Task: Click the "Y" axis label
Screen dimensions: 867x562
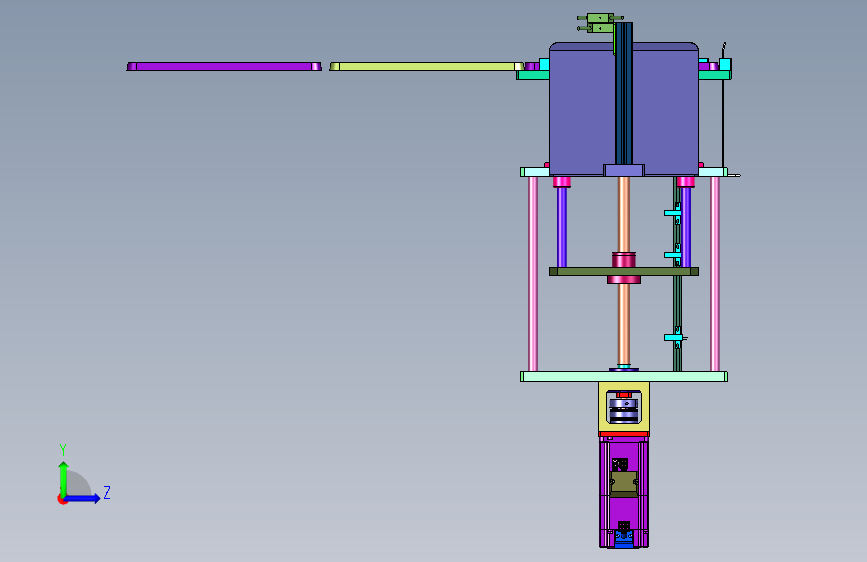Action: pyautogui.click(x=63, y=450)
